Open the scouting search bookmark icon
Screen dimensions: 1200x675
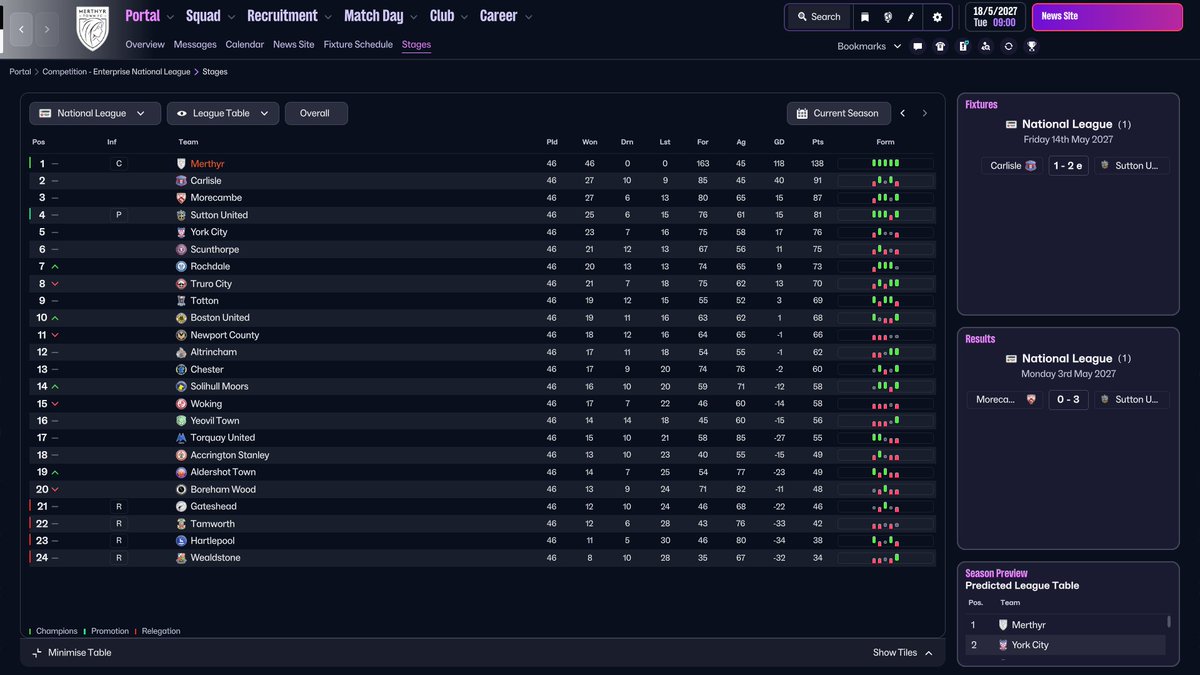tap(986, 46)
